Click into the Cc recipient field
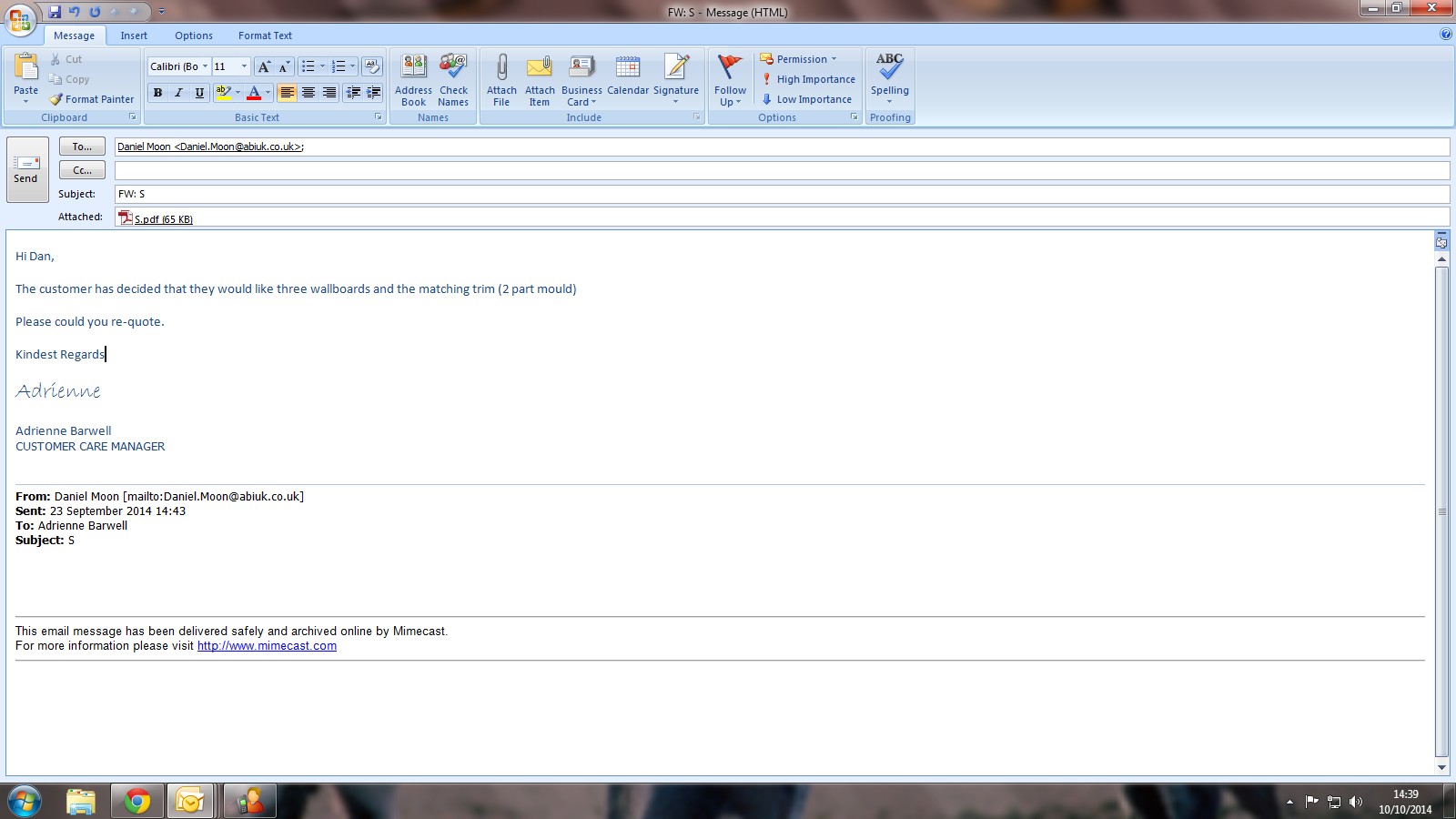This screenshot has height=819, width=1456. [781, 170]
